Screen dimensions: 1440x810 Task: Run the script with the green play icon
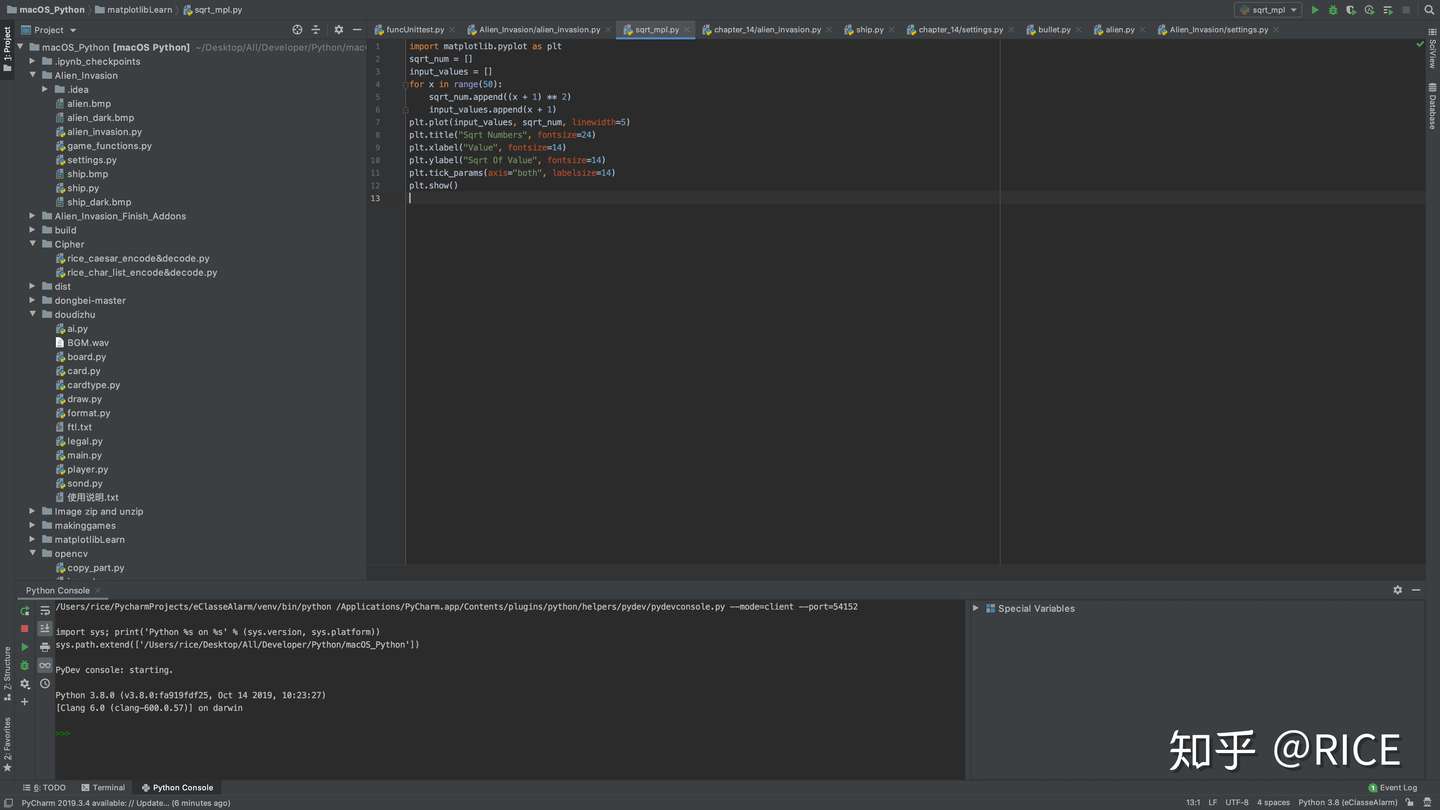point(1315,9)
